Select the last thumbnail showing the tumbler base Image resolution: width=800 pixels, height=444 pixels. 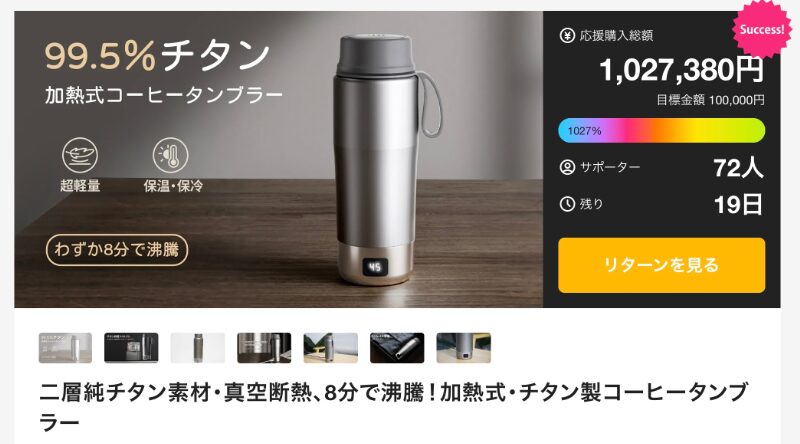pos(464,348)
